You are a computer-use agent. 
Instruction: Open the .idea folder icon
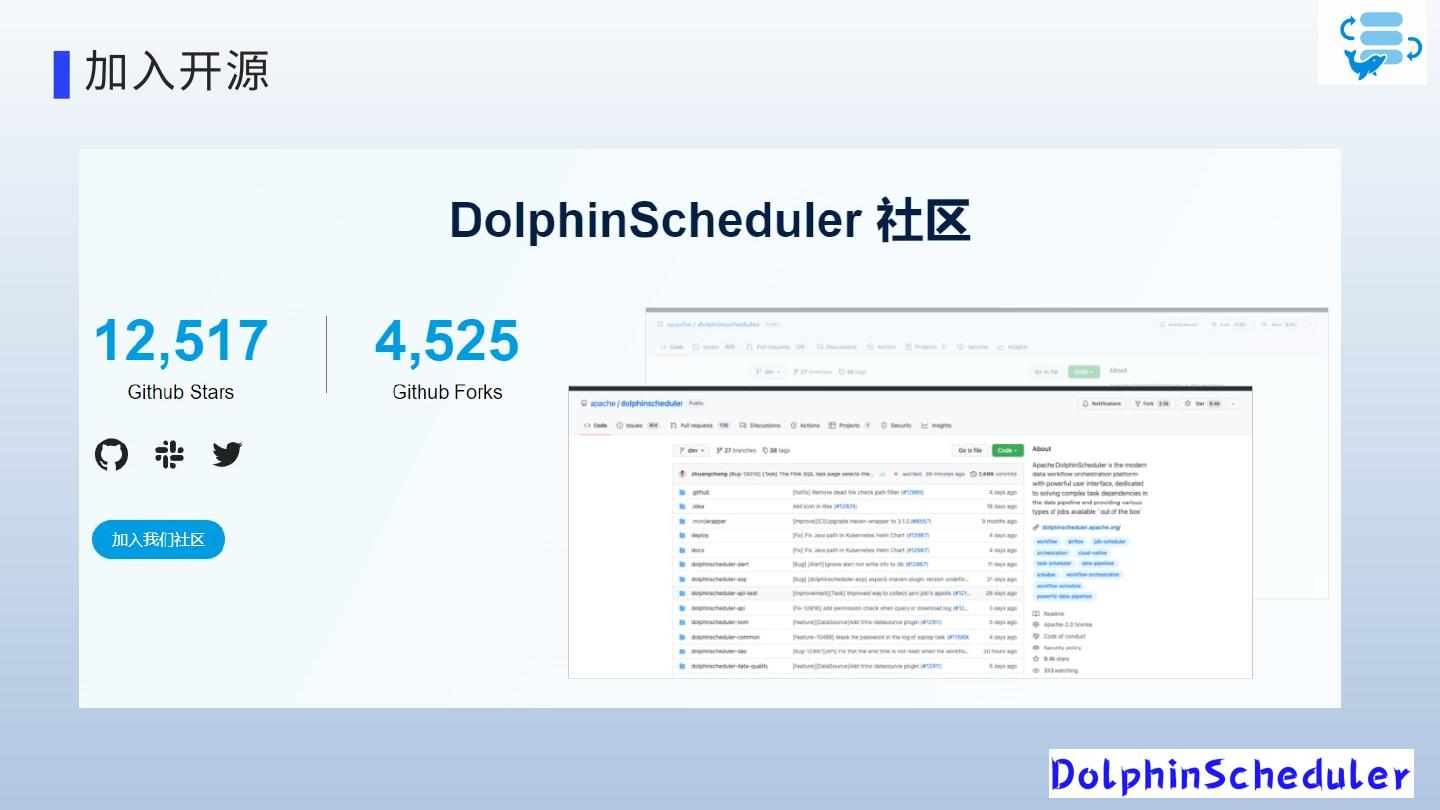point(682,507)
